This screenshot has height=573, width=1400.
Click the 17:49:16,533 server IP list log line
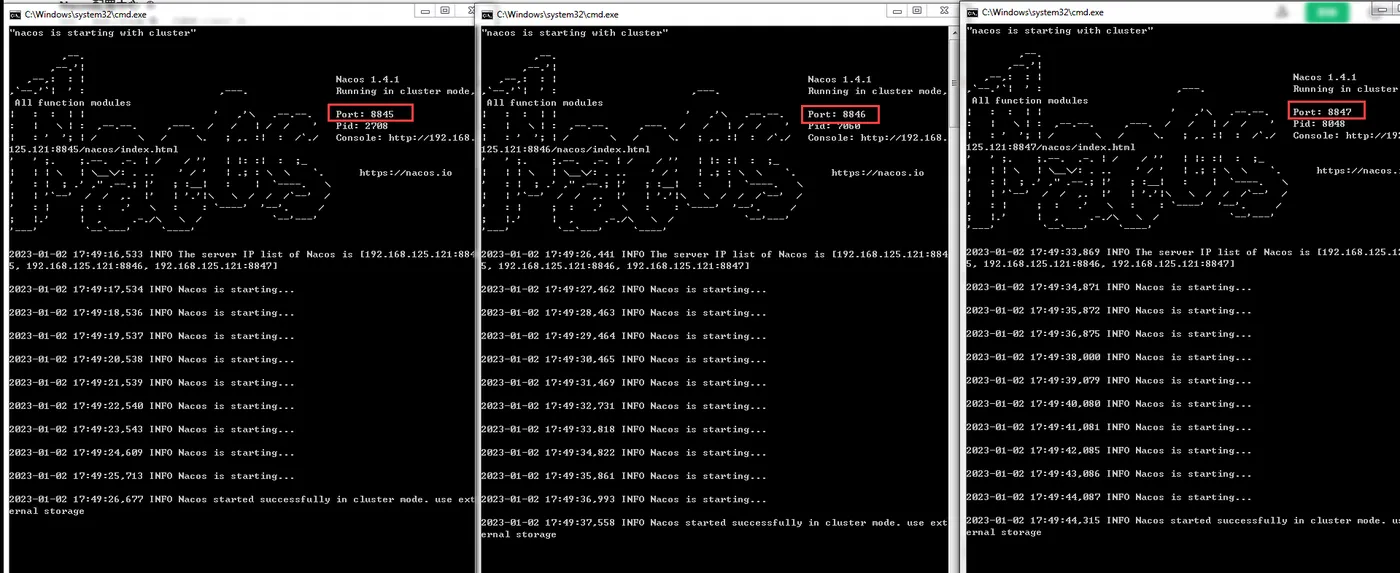241,260
